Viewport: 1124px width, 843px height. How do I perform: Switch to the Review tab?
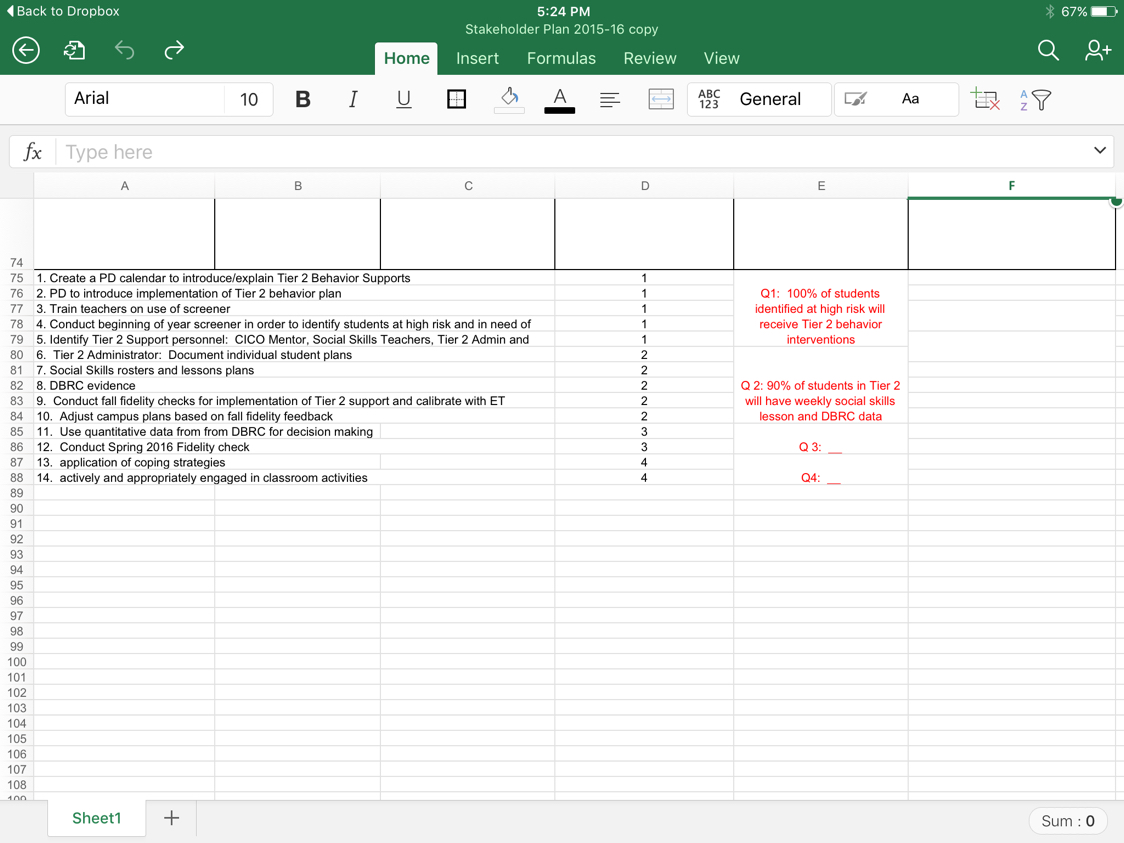tap(649, 58)
